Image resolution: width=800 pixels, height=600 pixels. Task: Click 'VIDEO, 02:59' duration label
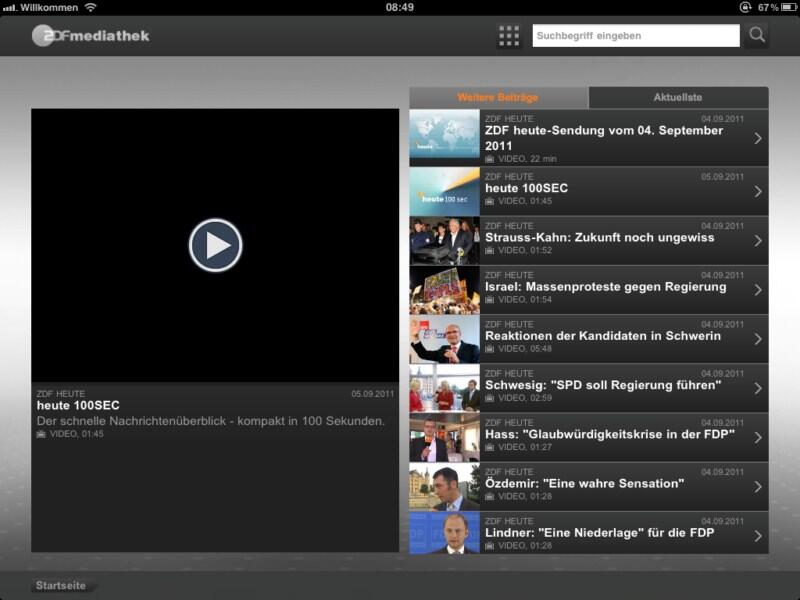point(525,398)
